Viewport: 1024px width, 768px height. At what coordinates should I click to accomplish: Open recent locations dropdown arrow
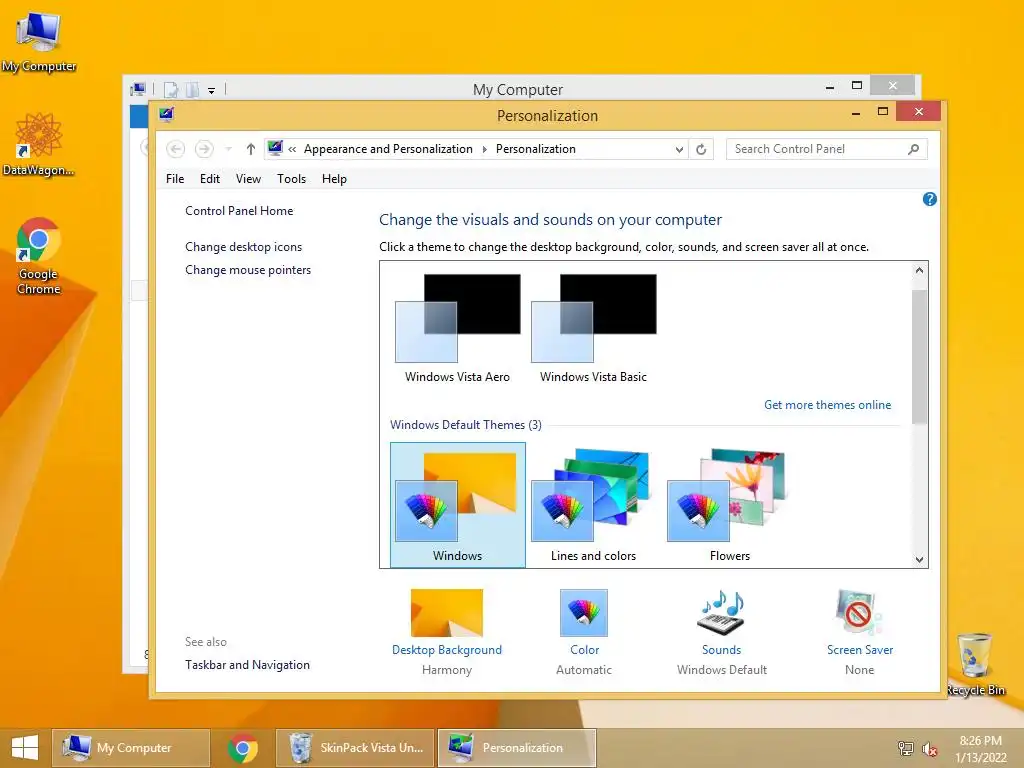point(228,150)
